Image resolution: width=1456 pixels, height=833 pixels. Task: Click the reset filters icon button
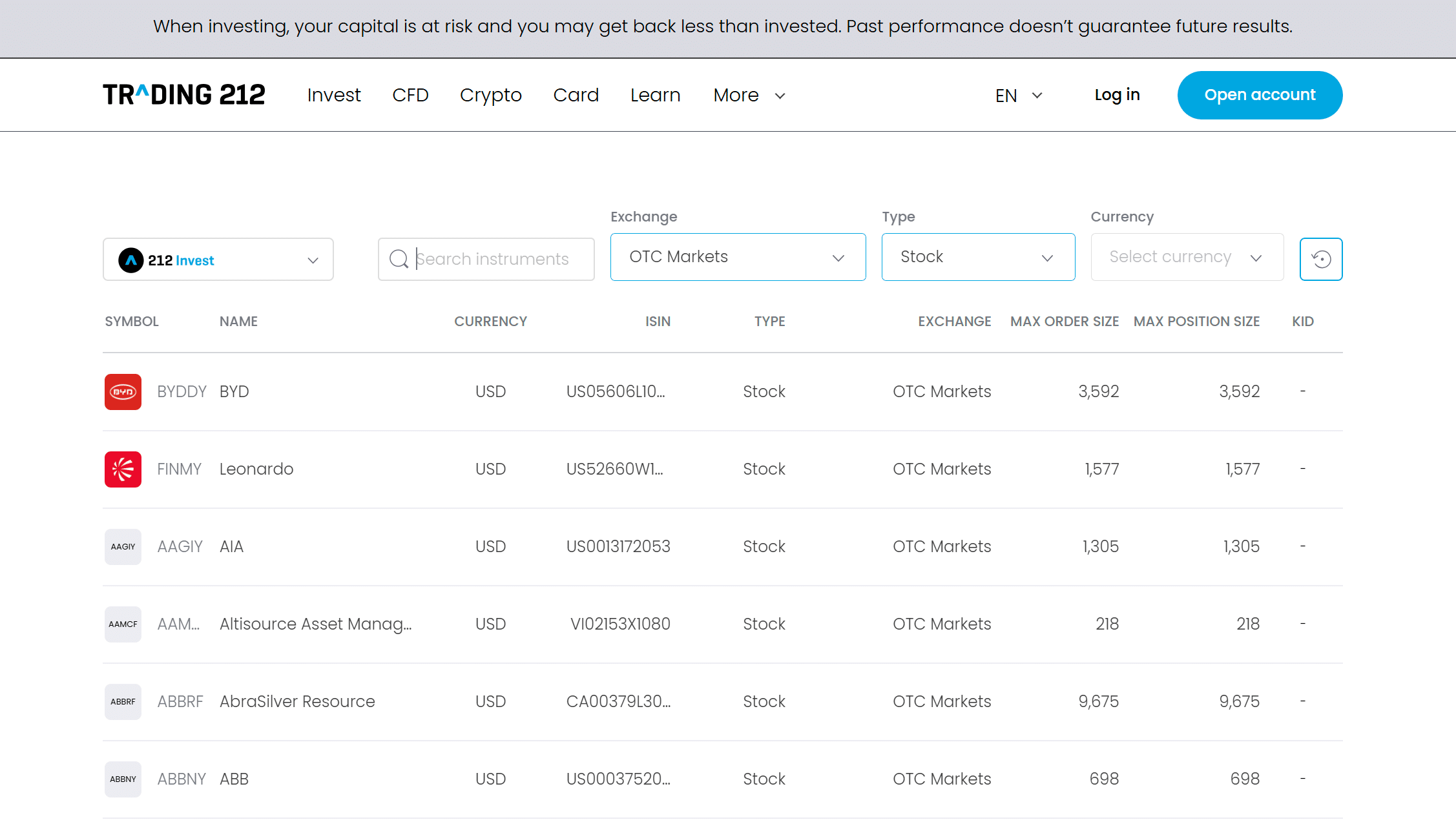coord(1321,259)
